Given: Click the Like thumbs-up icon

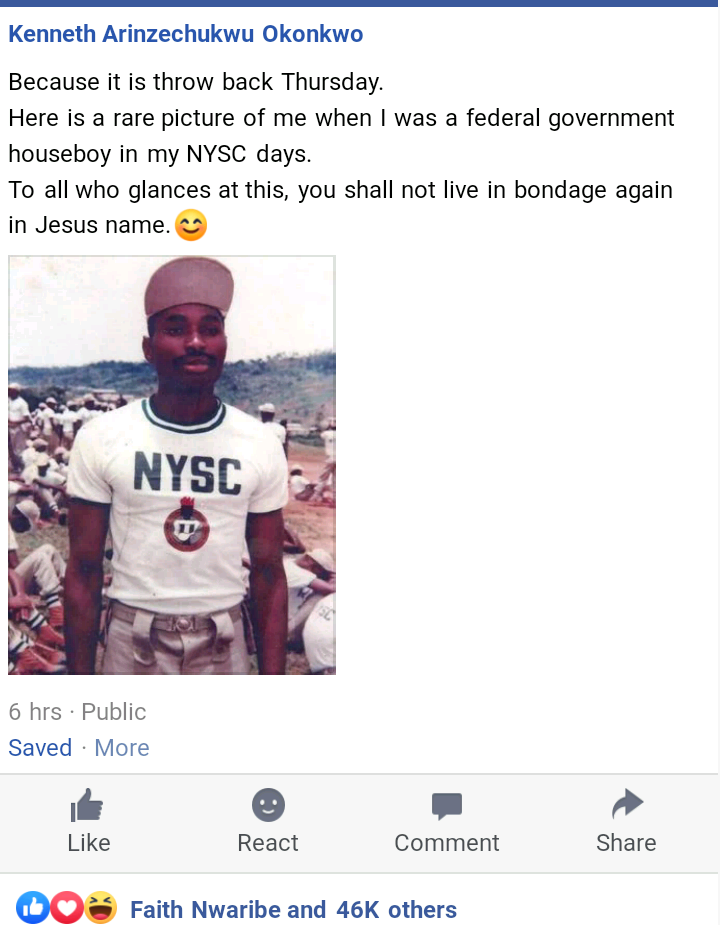Looking at the screenshot, I should [x=87, y=805].
